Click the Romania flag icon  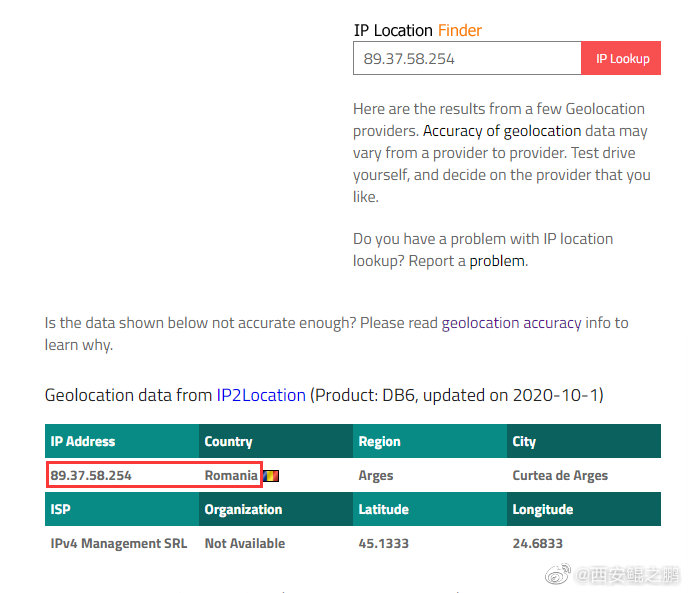pyautogui.click(x=271, y=476)
